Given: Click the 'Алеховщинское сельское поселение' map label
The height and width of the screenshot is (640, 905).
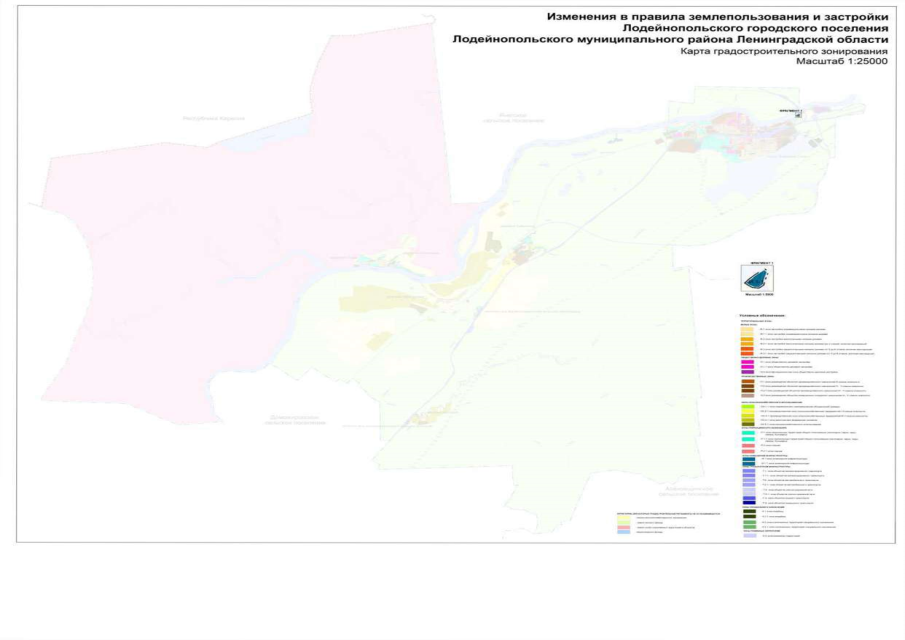Looking at the screenshot, I should 690,491.
